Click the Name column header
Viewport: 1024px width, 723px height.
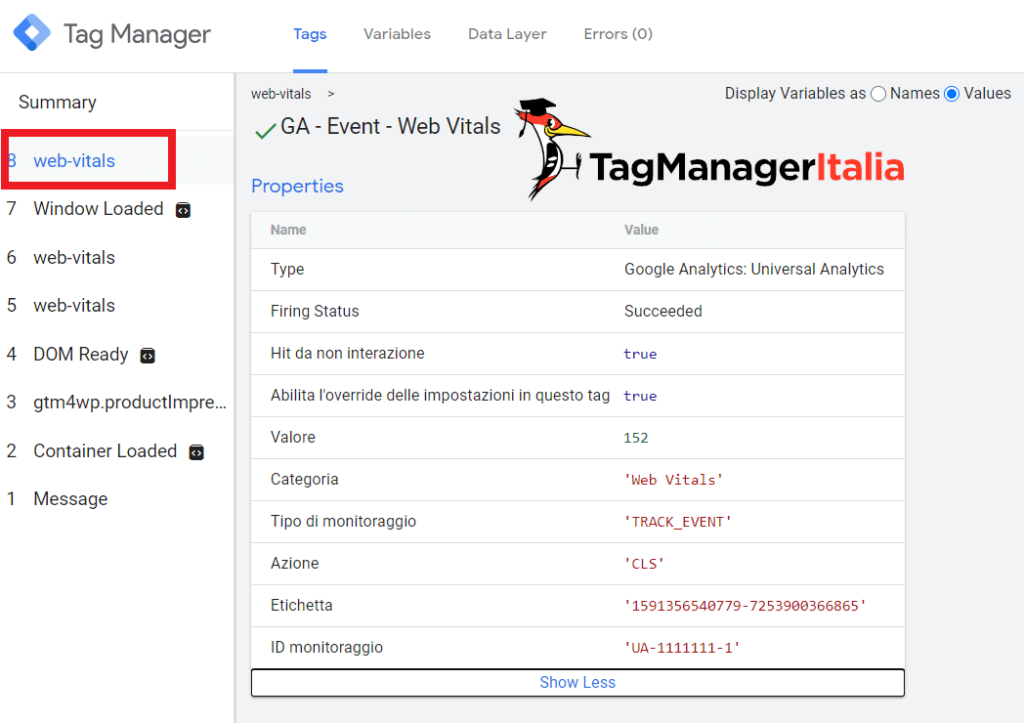(x=288, y=230)
